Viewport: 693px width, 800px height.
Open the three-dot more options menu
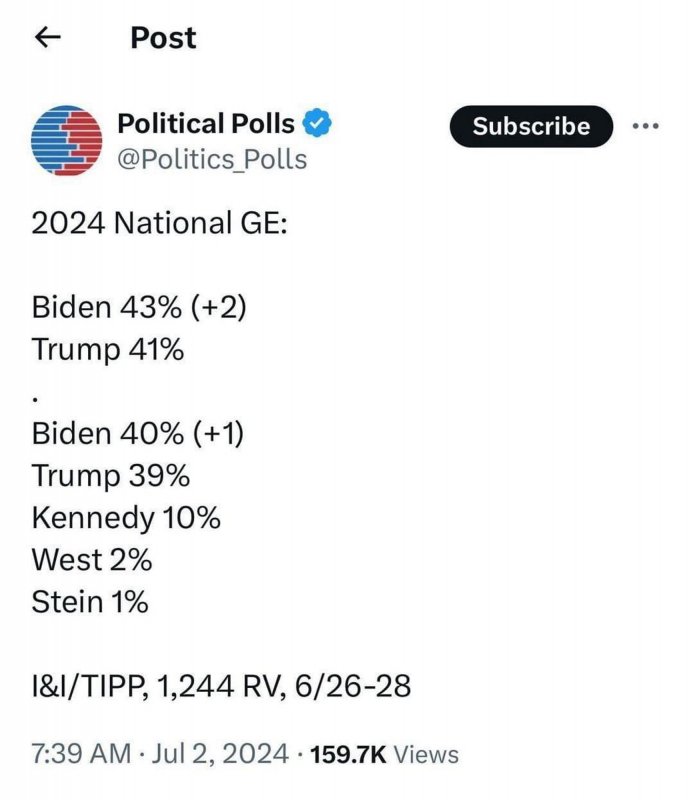647,127
